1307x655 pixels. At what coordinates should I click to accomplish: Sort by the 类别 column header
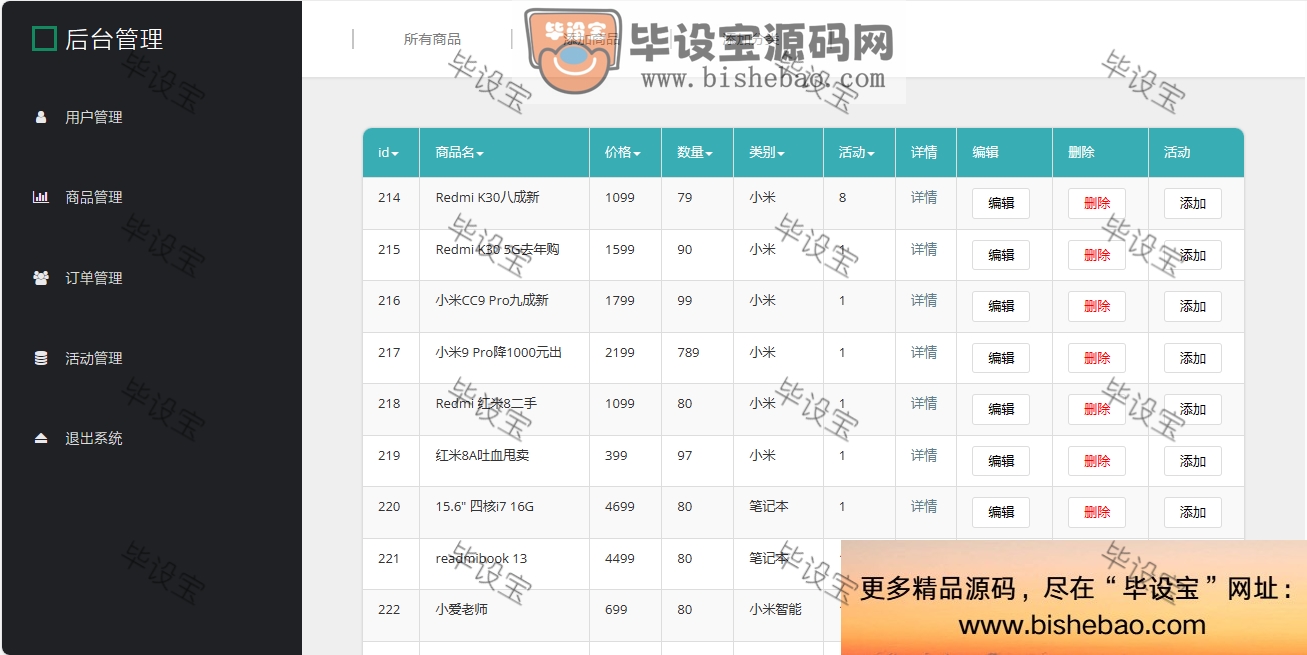pyautogui.click(x=767, y=153)
